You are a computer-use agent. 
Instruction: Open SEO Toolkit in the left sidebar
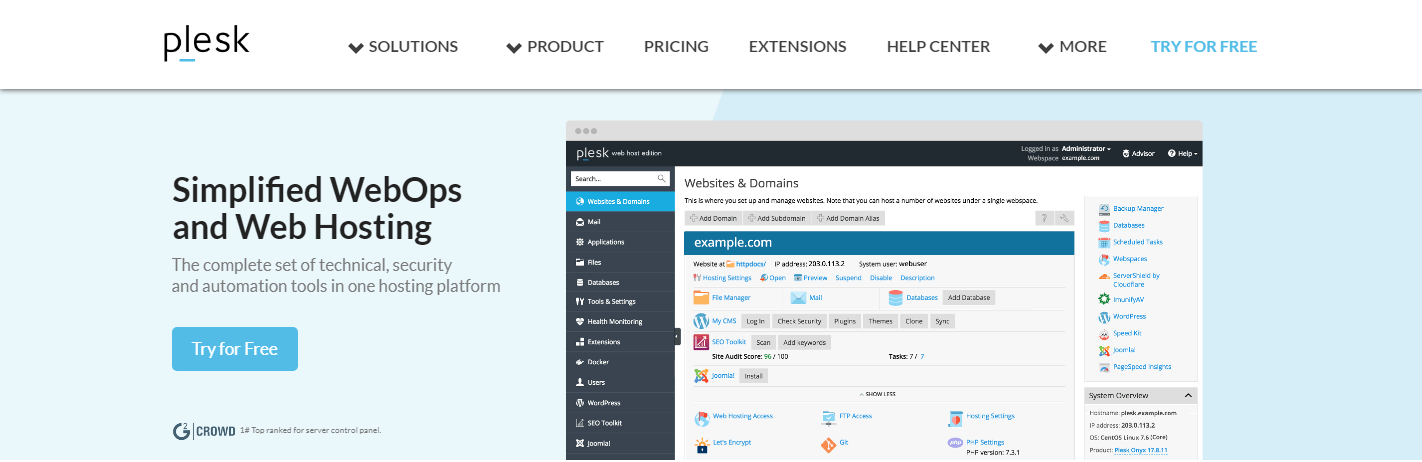(x=620, y=422)
